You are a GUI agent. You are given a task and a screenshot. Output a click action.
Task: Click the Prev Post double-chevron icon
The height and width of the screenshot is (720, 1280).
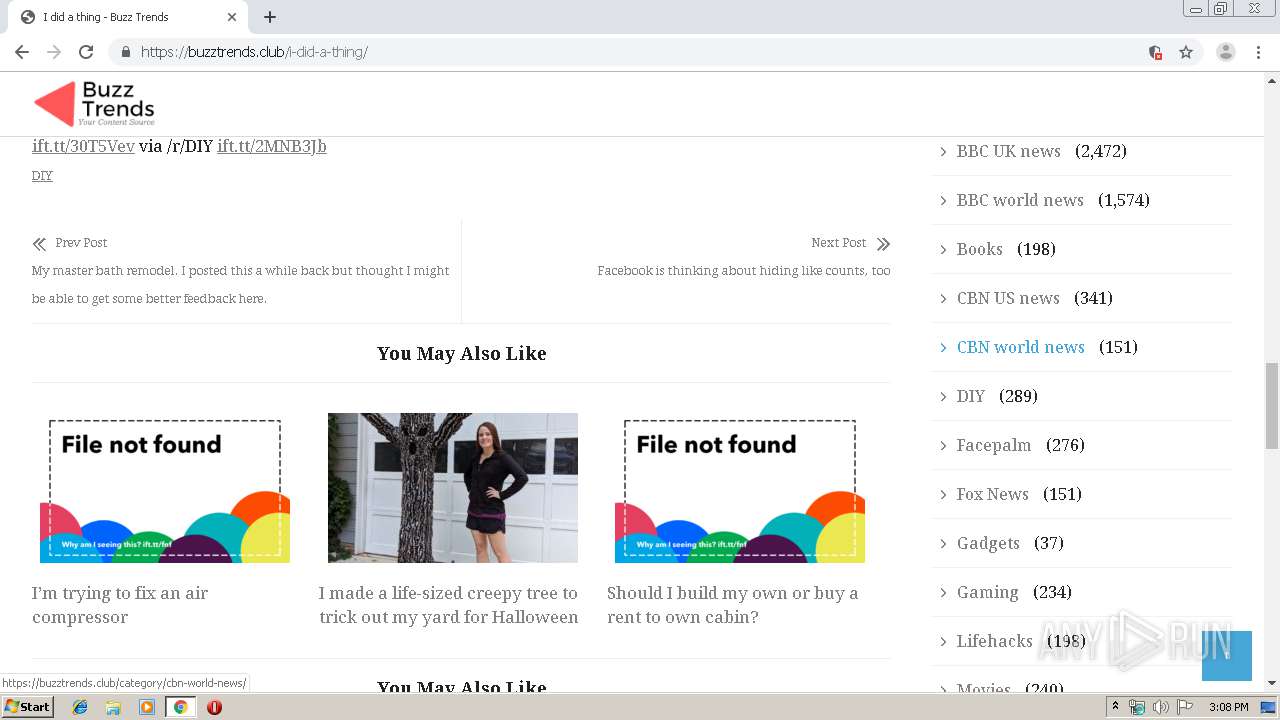pyautogui.click(x=39, y=244)
